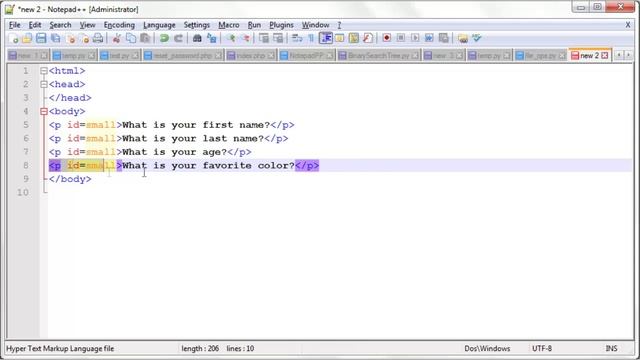Toggle the highlighted indent guide button
640x360 pixels.
pyautogui.click(x=325, y=38)
